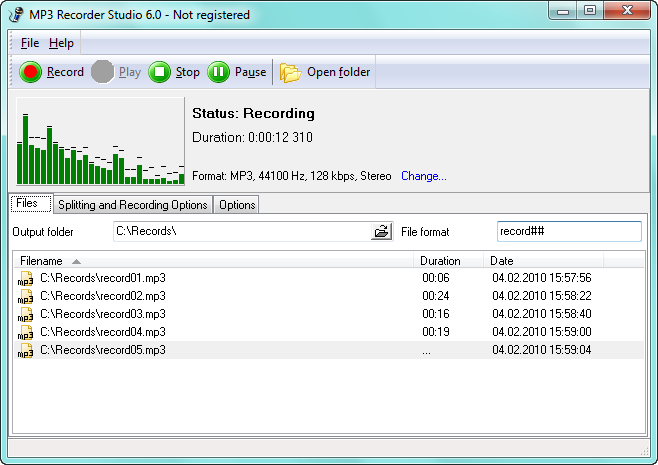658x465 pixels.
Task: Select the row C:\Records\record01.mp3
Action: (329, 278)
